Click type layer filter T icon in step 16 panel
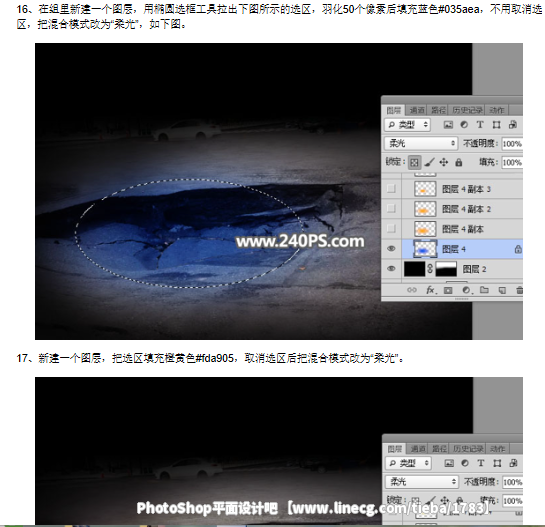 click(480, 125)
